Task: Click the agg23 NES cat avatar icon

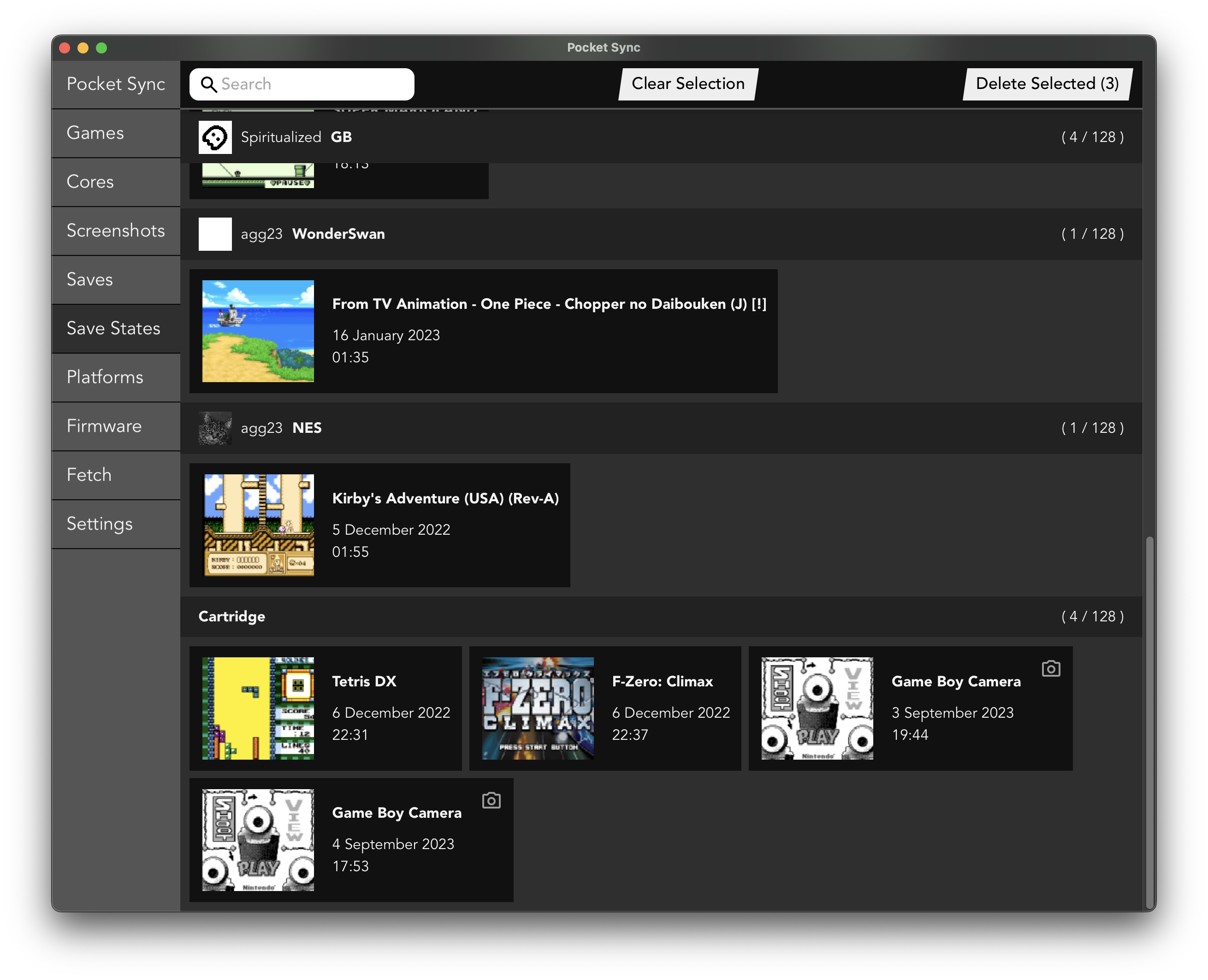Action: coord(214,428)
